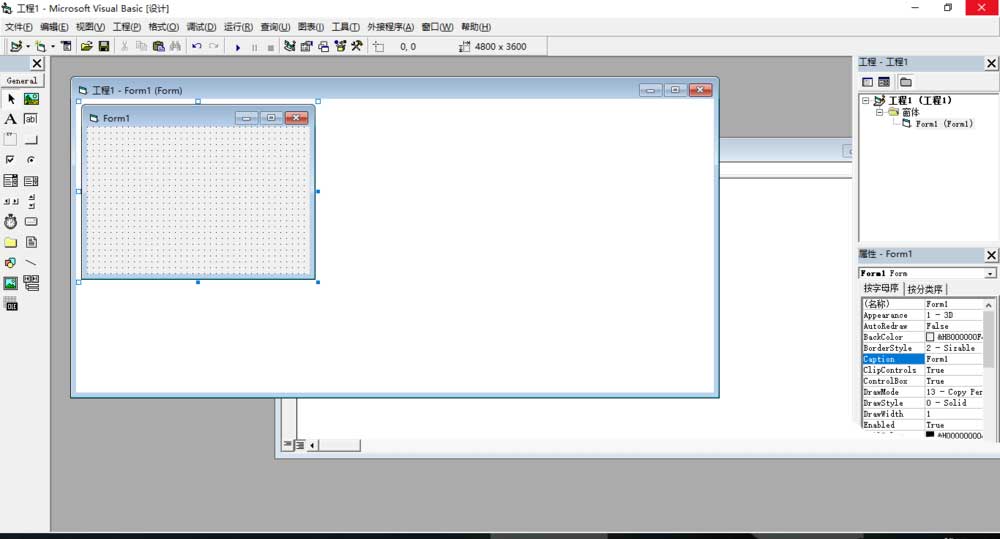Switch to the 按分类序 properties tab
The height and width of the screenshot is (539, 1000).
coord(925,289)
